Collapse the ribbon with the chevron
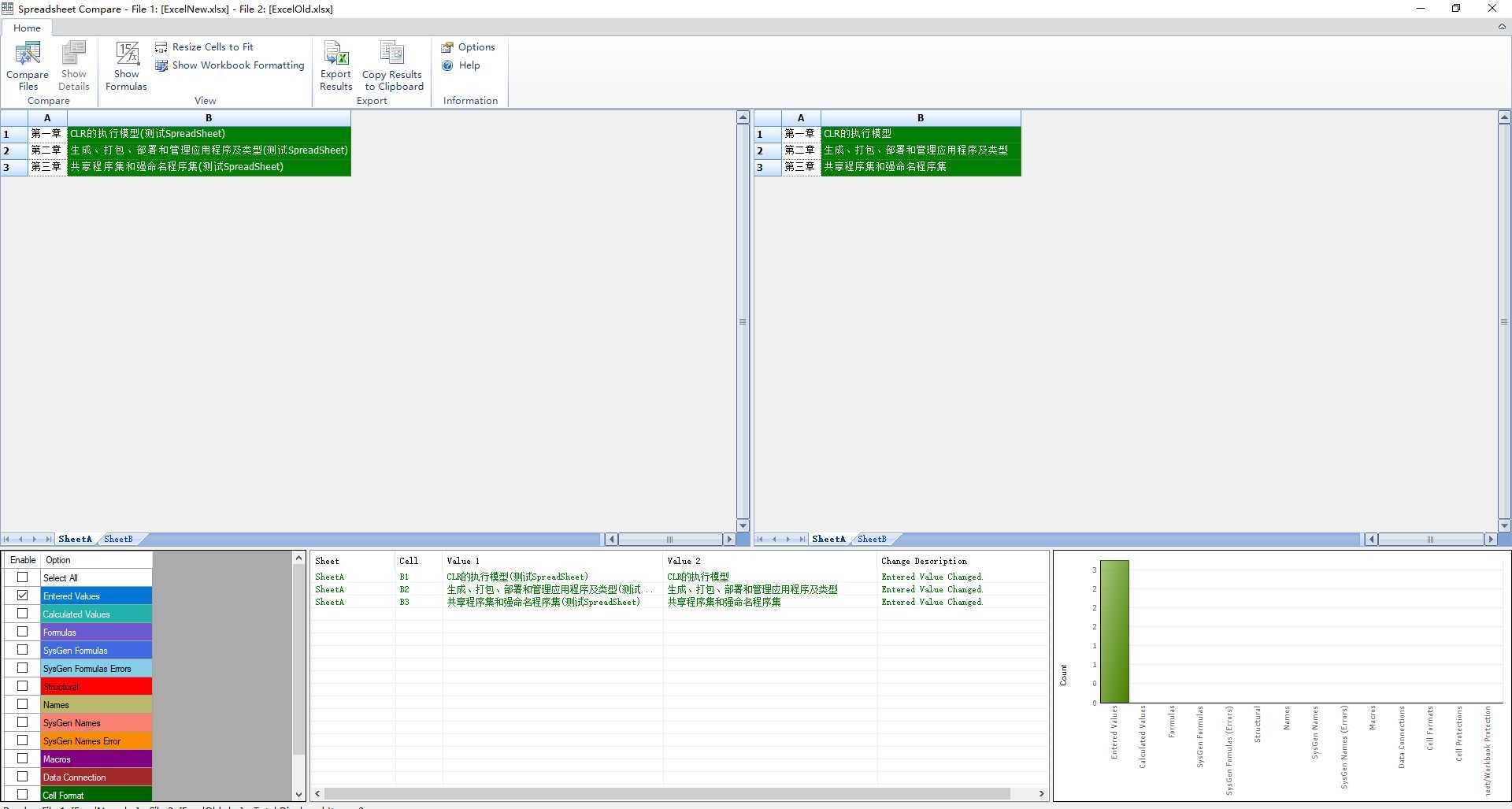The width and height of the screenshot is (1512, 809). [1501, 27]
